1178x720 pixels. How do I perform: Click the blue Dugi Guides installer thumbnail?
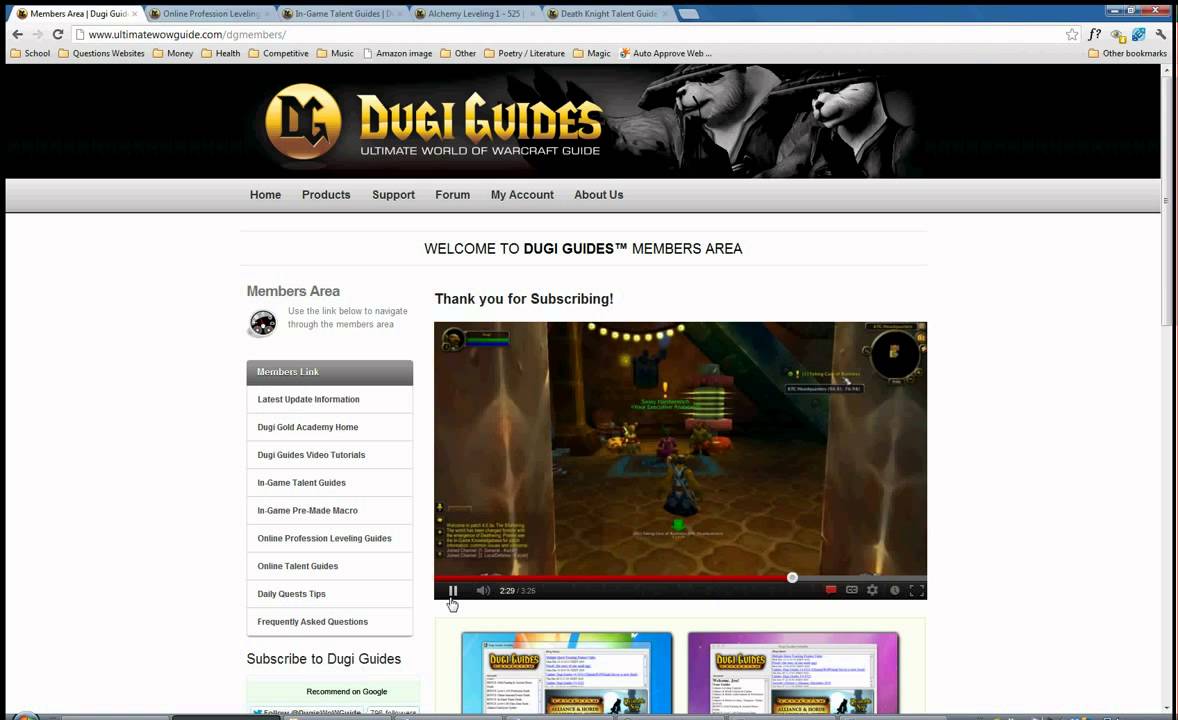[567, 673]
